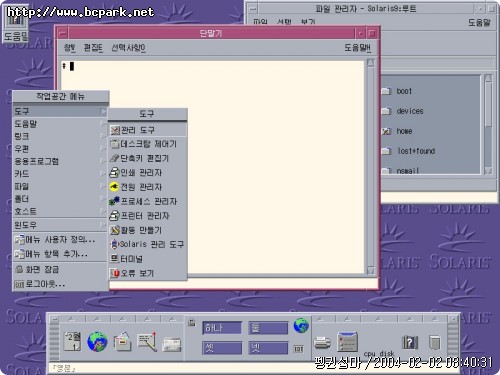Select the devices folder in File Manager
This screenshot has width=500, height=375.
(x=403, y=111)
